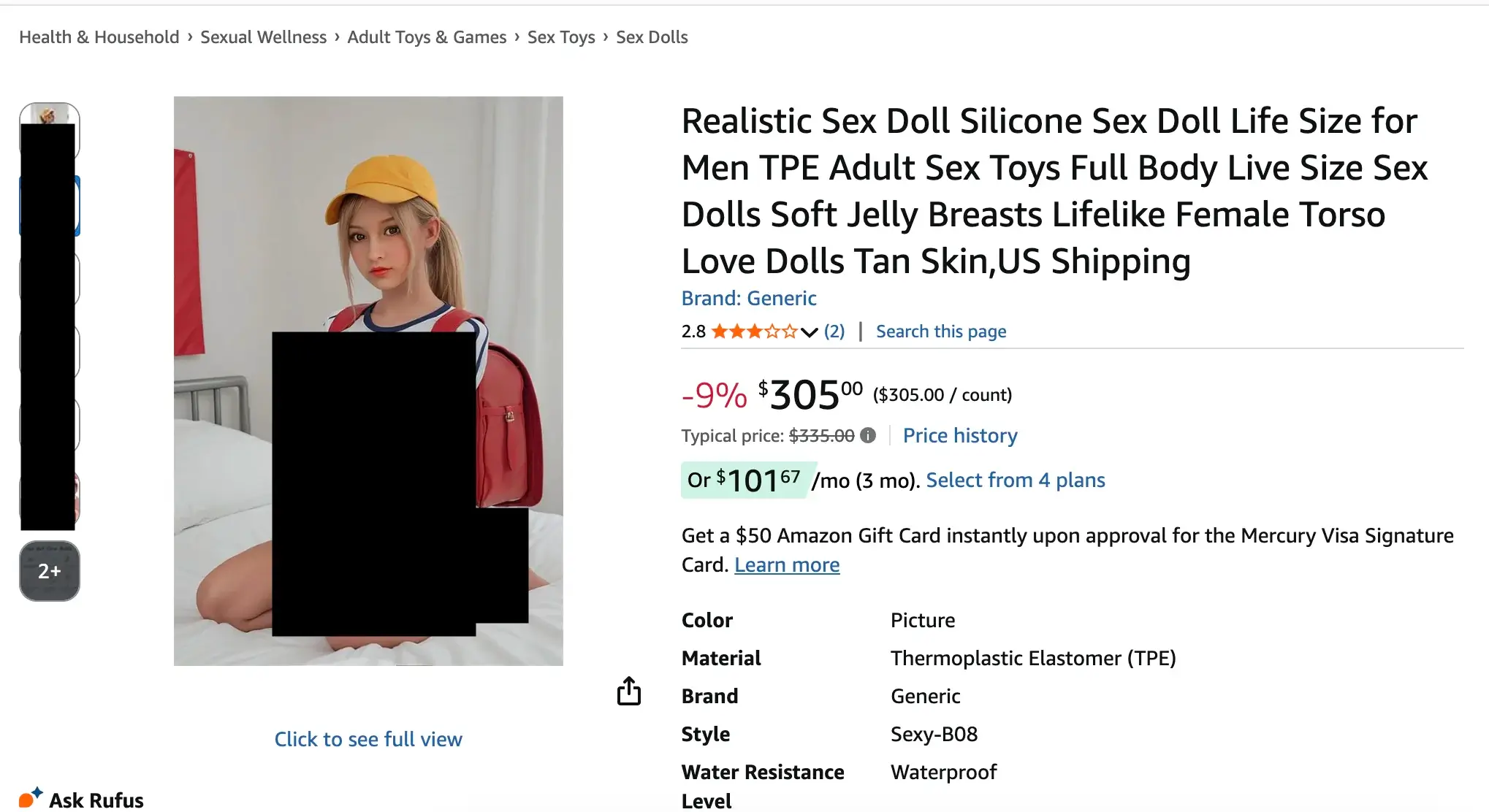Screen dimensions: 1489x812
Task: Click the Sex Toys breadcrumb link
Action: coord(561,37)
